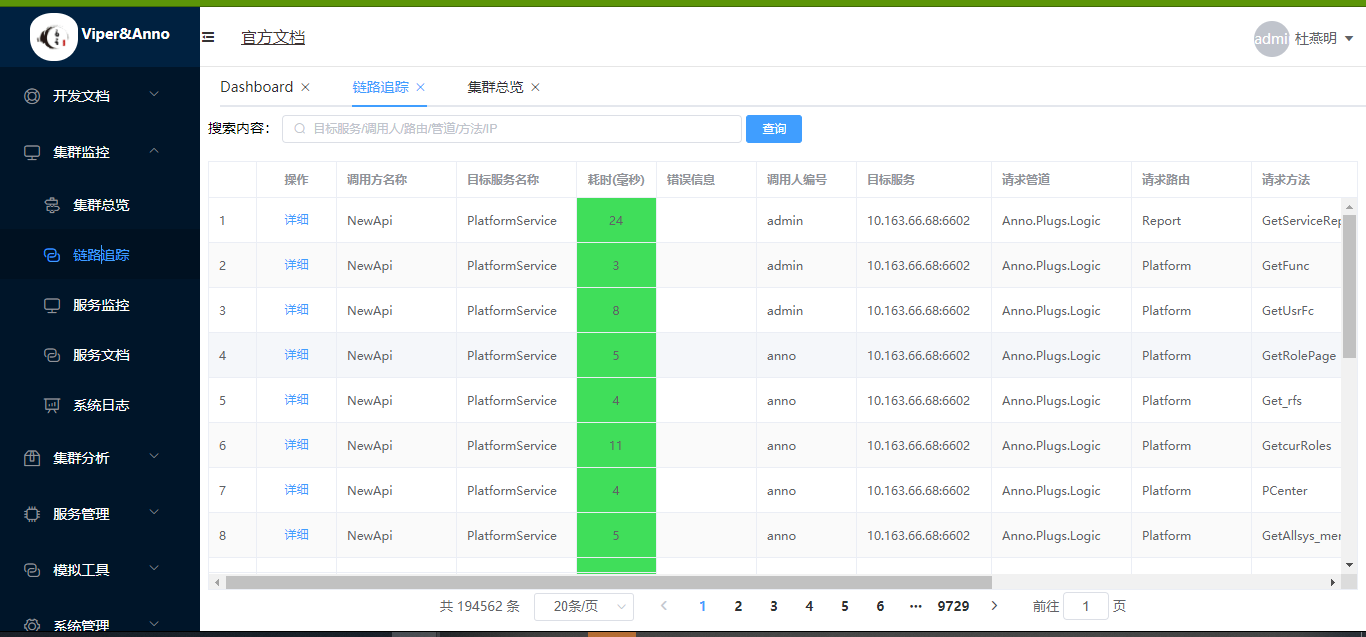Click the 查询 button

[x=774, y=129]
